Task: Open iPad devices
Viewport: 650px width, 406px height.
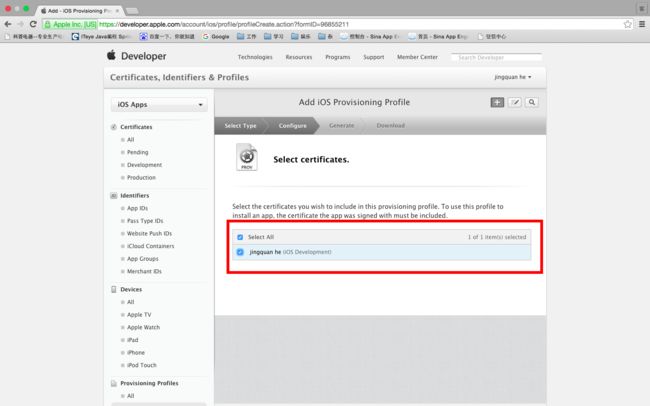Action: coord(133,340)
